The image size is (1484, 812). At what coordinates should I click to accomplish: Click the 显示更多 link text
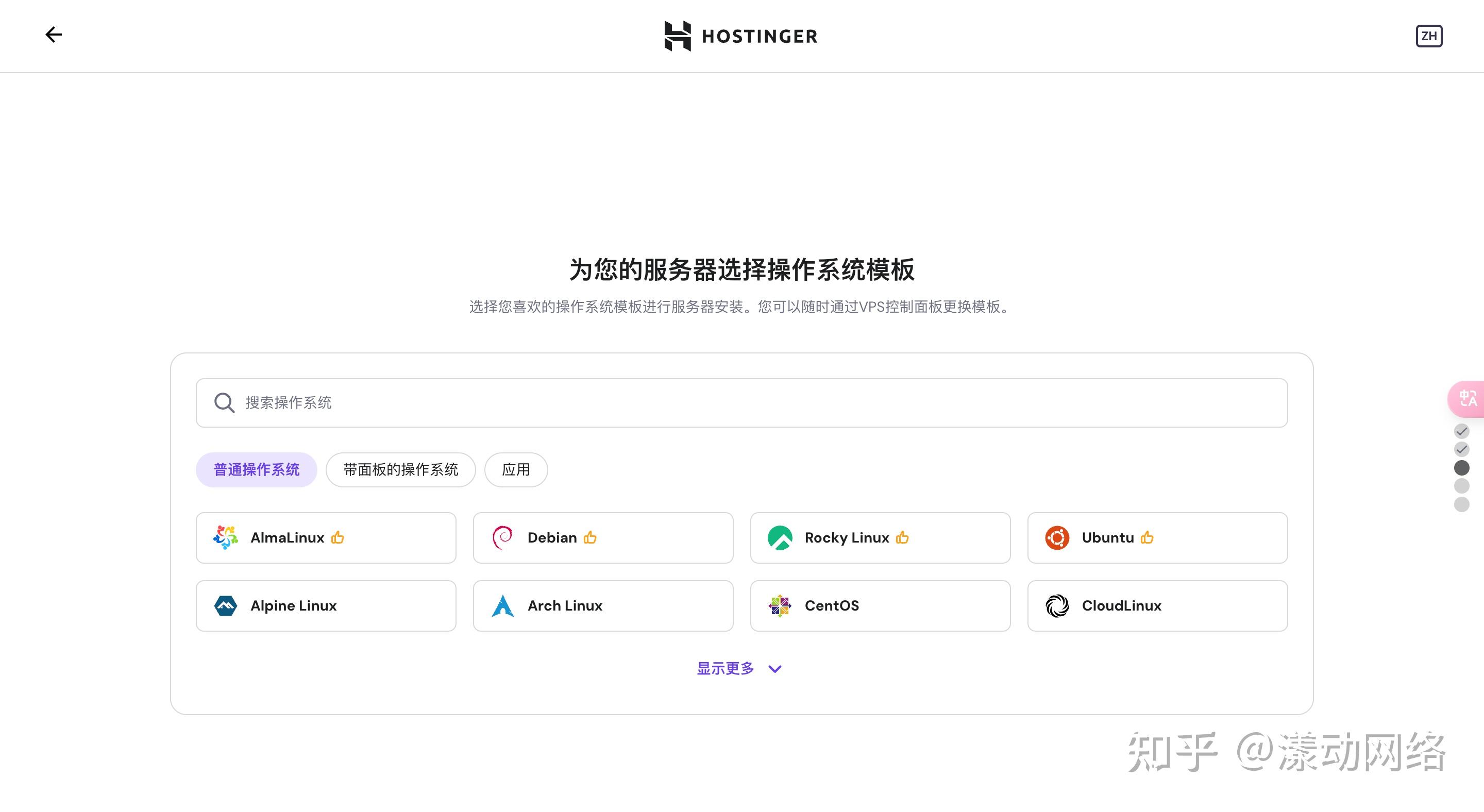pyautogui.click(x=726, y=669)
